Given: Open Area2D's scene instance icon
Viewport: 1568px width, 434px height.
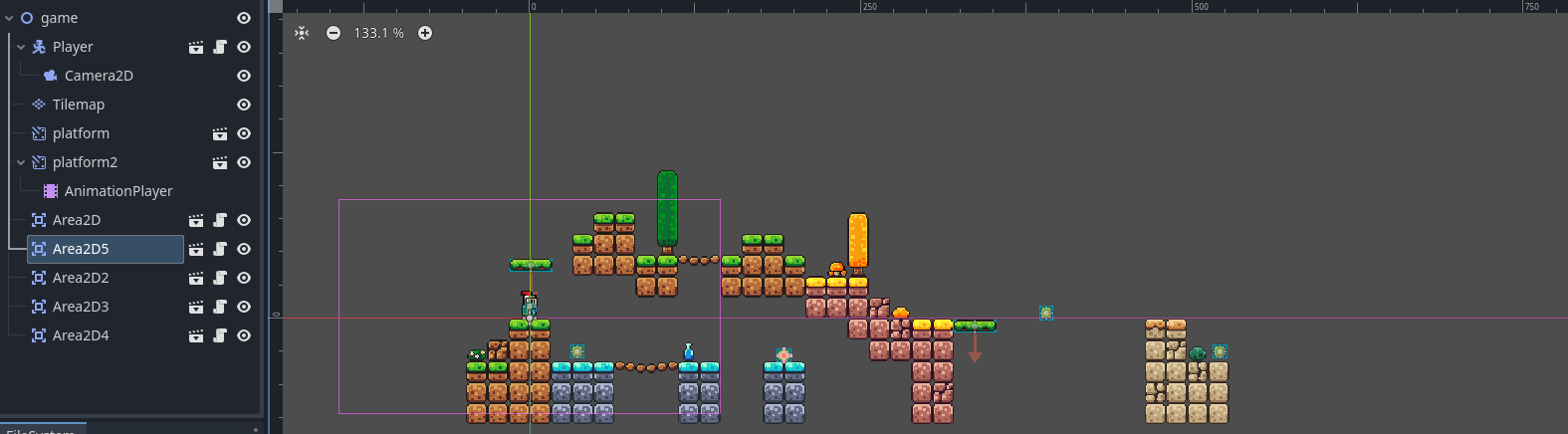Looking at the screenshot, I should point(196,220).
